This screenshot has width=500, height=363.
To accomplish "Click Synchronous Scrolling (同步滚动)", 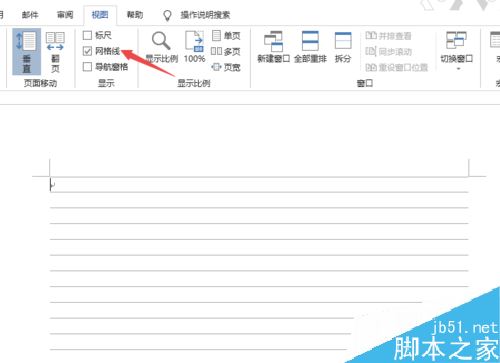I will tap(388, 52).
